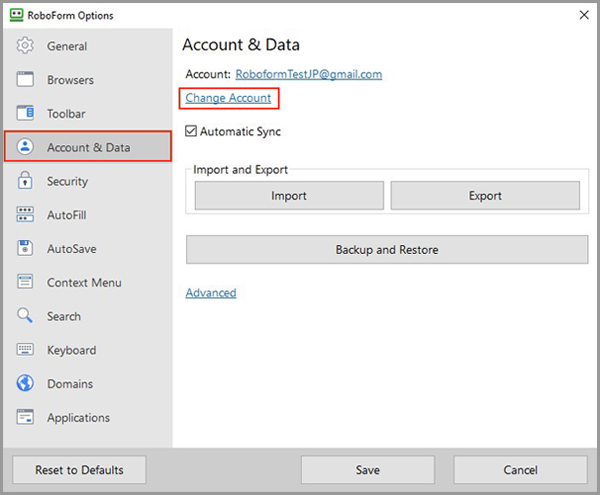Viewport: 600px width, 495px height.
Task: Cancel the options dialog
Action: [x=520, y=469]
